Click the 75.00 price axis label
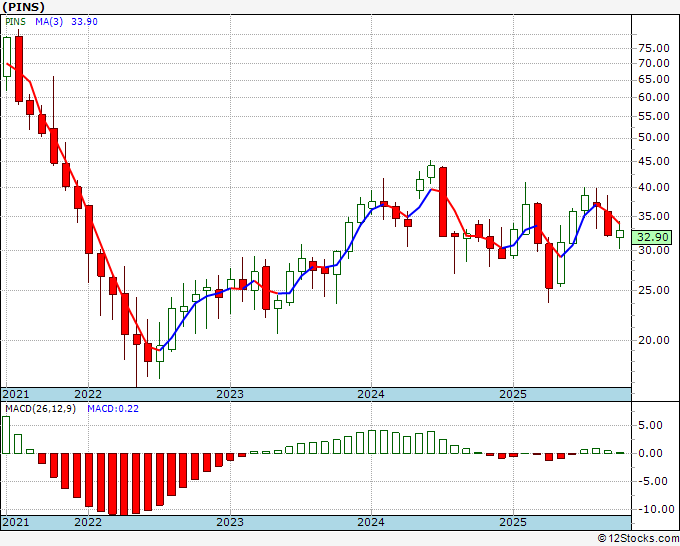The width and height of the screenshot is (680, 546). (x=654, y=48)
